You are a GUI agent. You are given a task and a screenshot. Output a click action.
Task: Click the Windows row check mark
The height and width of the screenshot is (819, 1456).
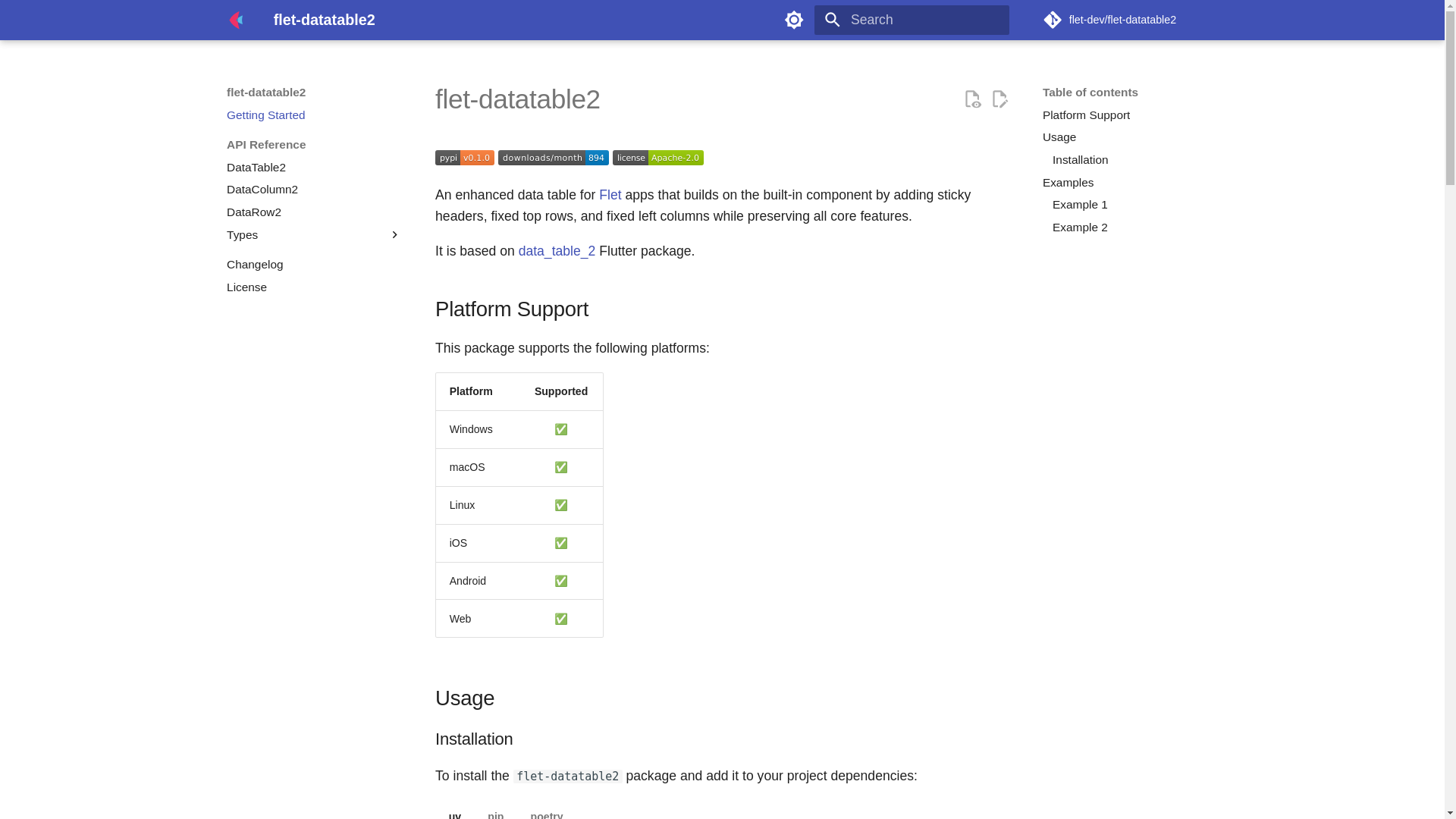(x=561, y=429)
